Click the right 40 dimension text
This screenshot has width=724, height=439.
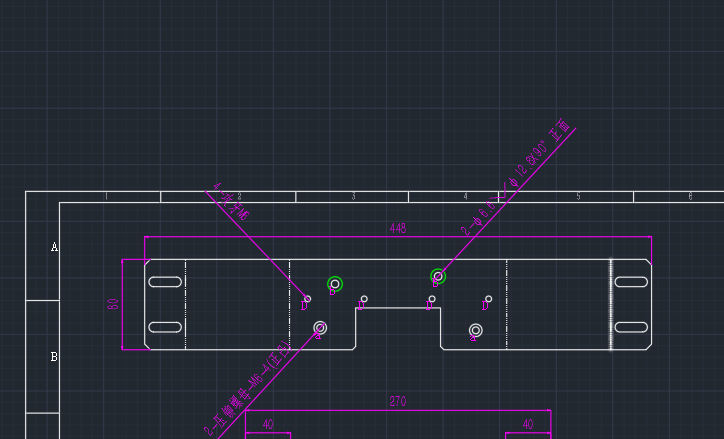[528, 425]
